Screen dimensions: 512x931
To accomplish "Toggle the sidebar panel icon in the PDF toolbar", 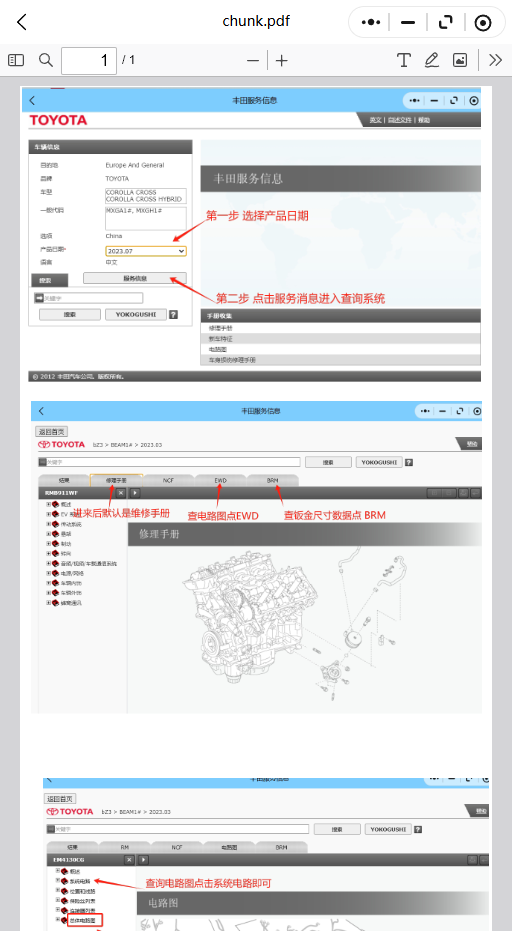I will pos(16,60).
